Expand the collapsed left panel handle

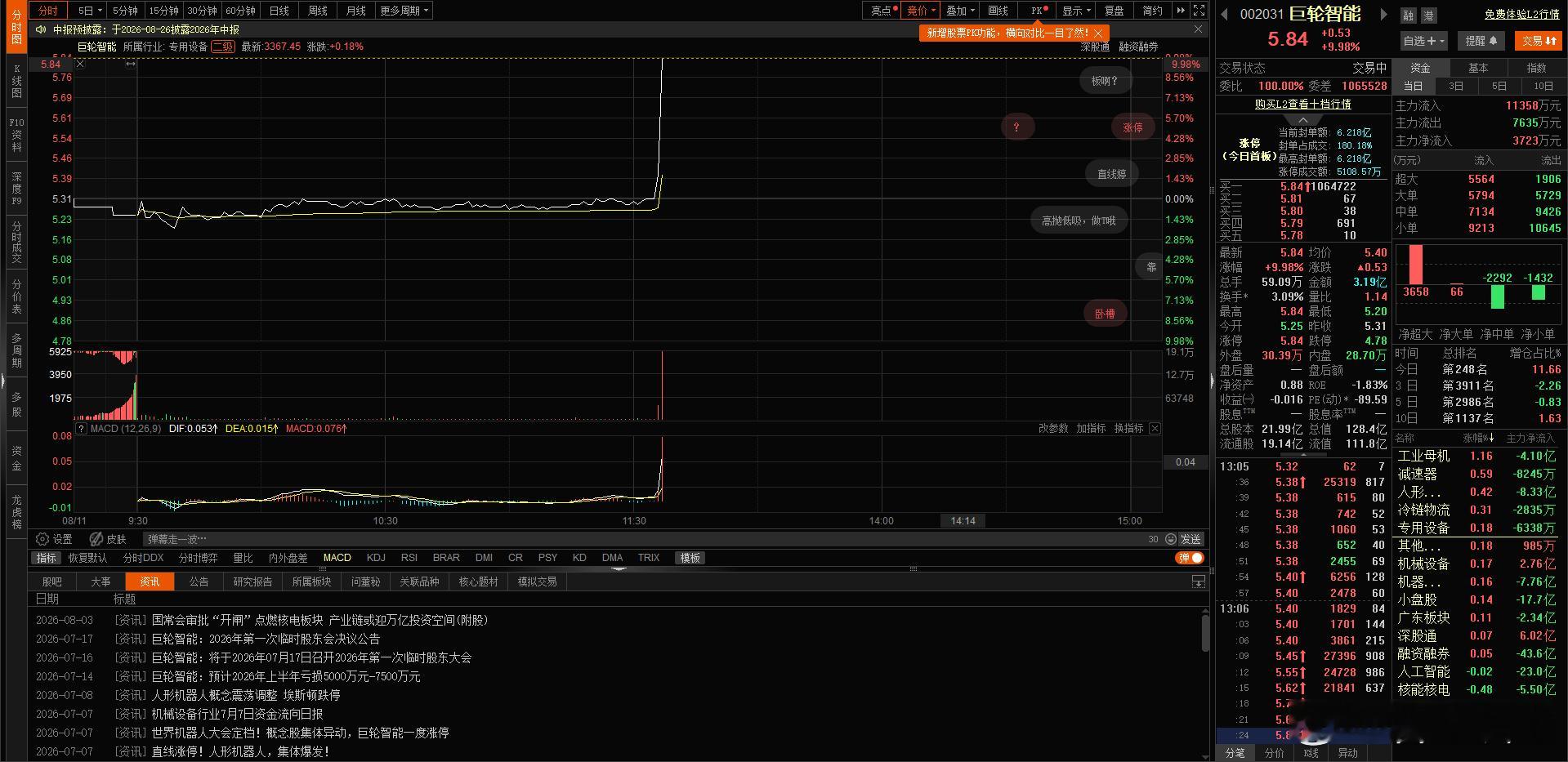tap(3, 381)
